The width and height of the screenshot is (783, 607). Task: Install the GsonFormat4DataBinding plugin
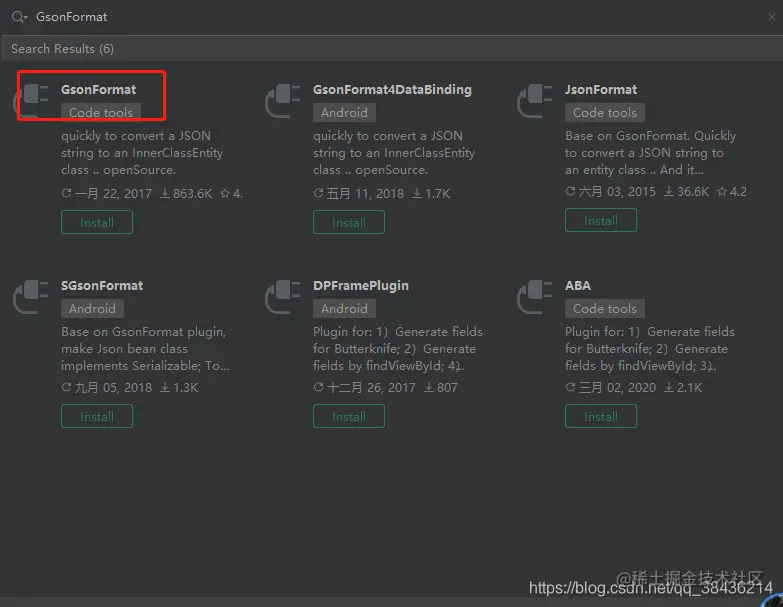349,222
